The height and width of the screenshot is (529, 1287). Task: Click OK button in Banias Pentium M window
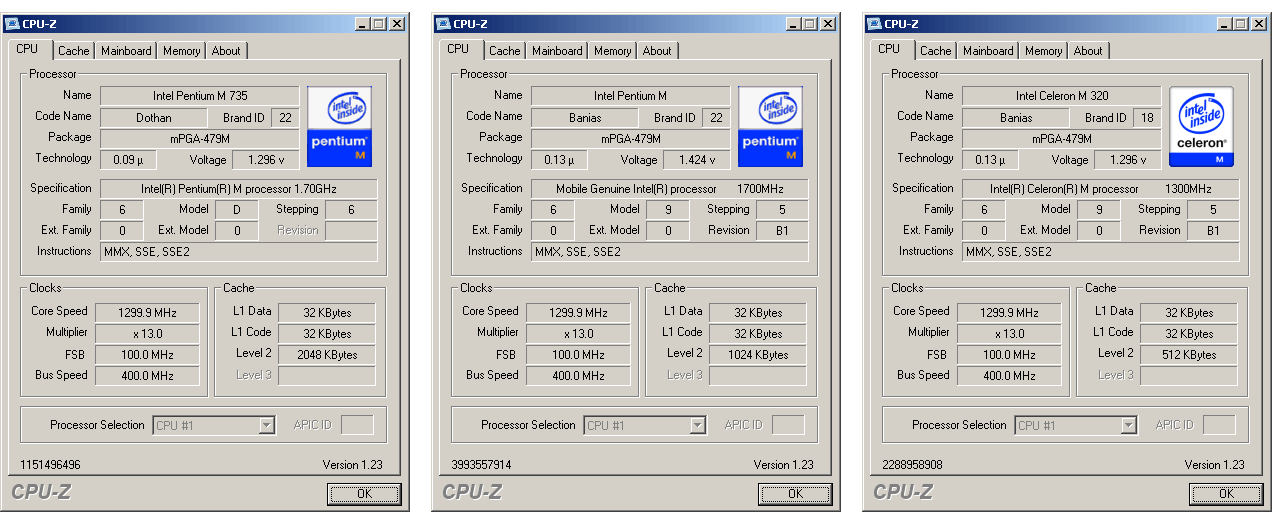pyautogui.click(x=795, y=494)
